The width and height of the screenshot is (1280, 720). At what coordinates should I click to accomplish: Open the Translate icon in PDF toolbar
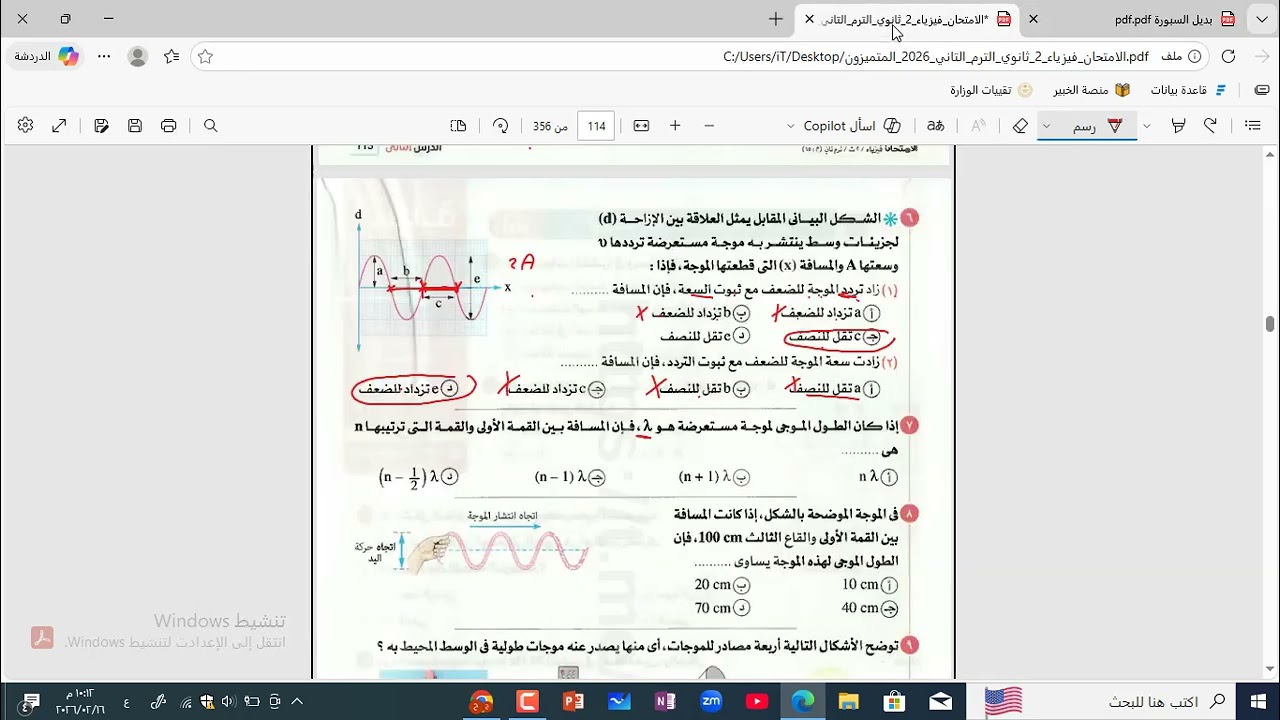[936, 126]
